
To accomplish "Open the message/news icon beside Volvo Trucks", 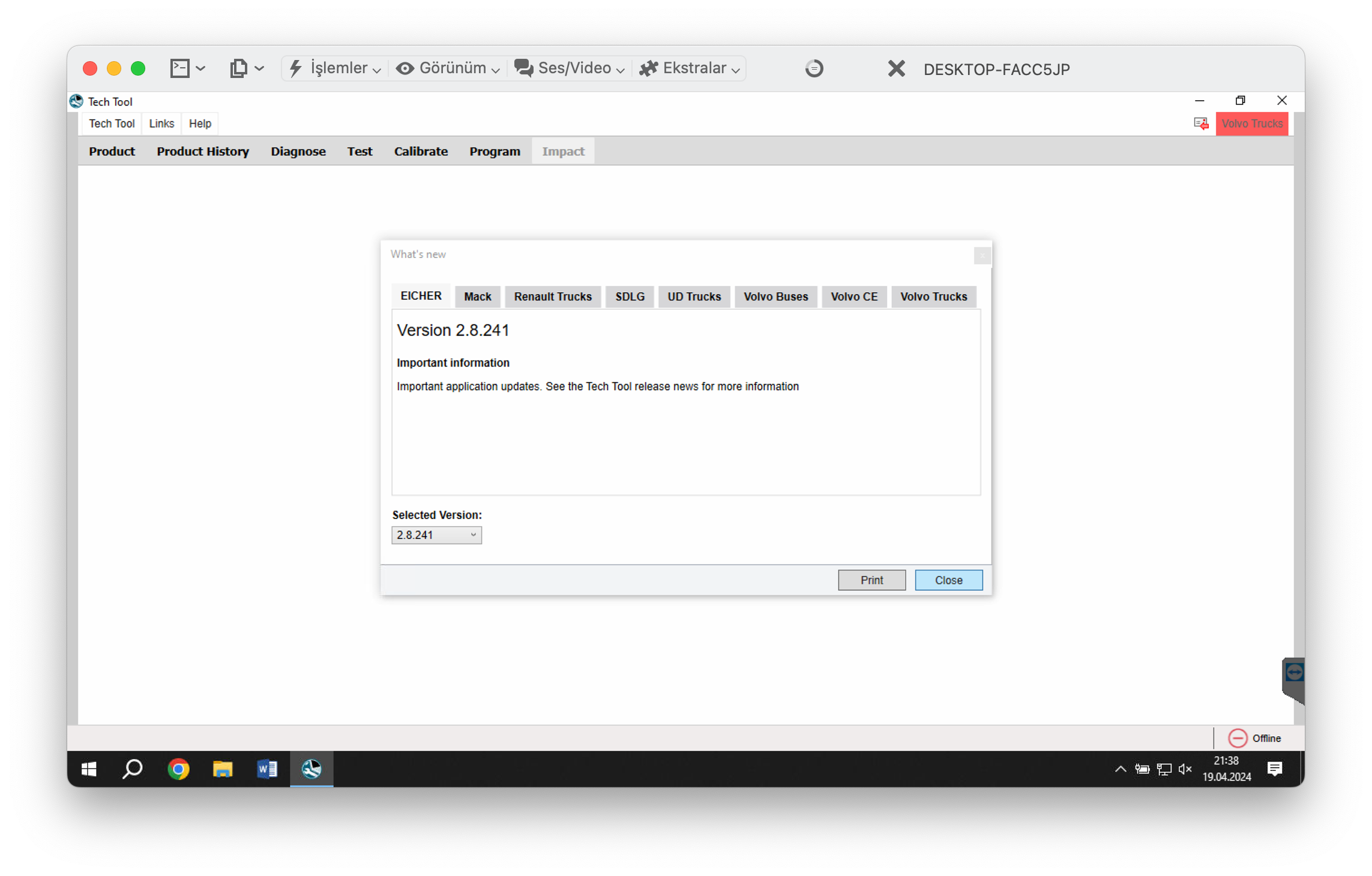I will pos(1201,124).
